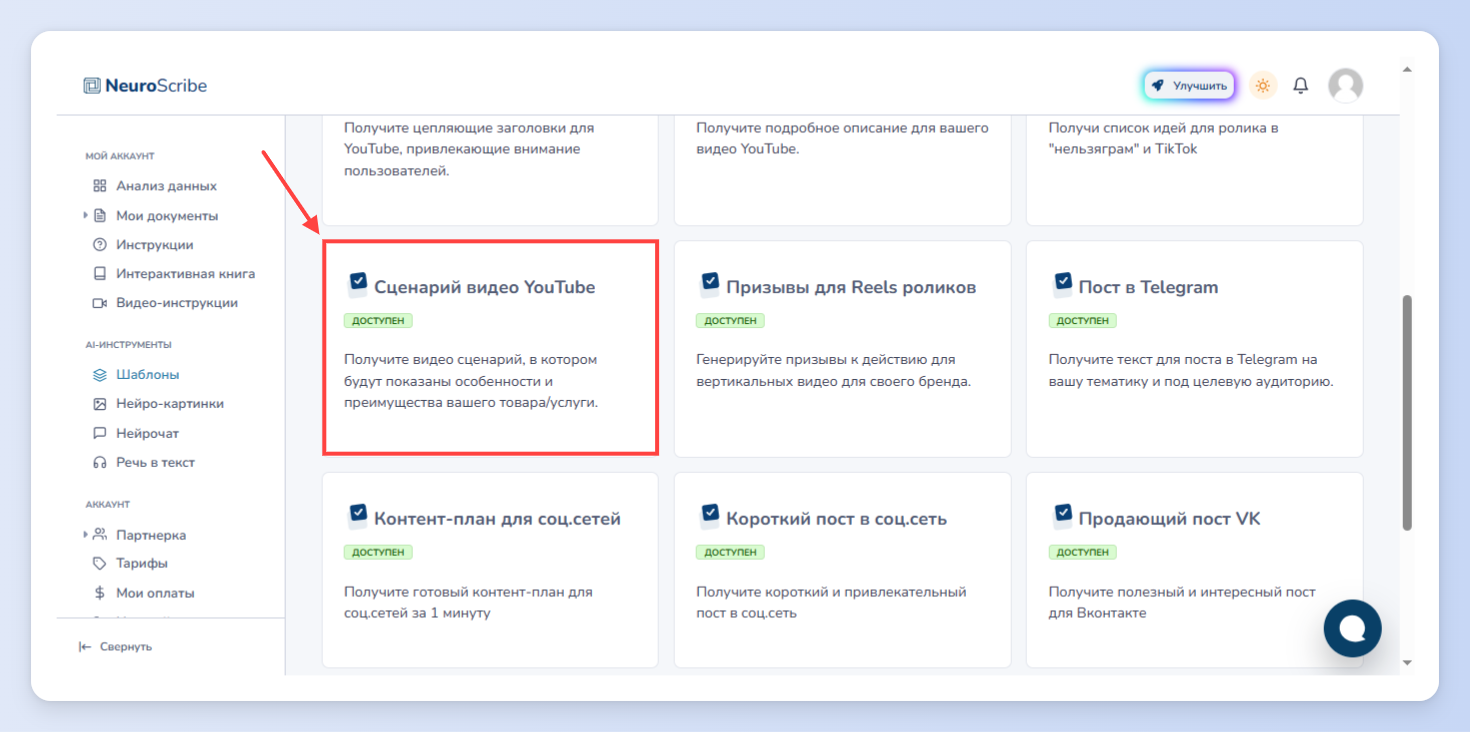The height and width of the screenshot is (732, 1470).
Task: Select Шаблоны in the sidebar
Action: 148,375
